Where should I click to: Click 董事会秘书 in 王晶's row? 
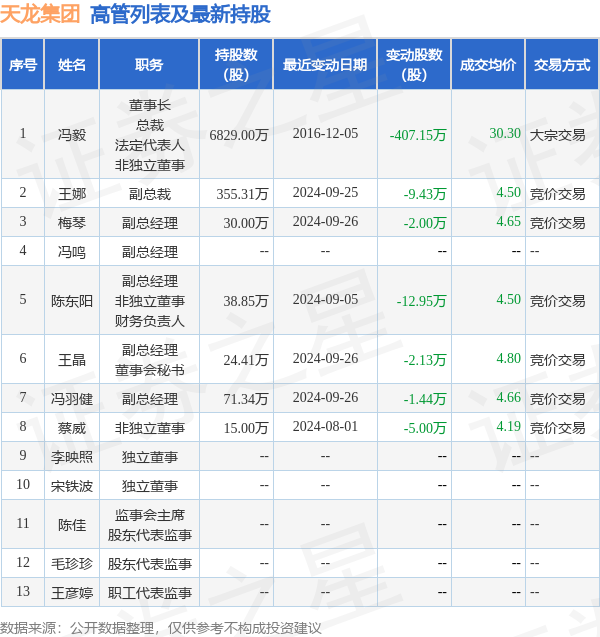tap(149, 370)
